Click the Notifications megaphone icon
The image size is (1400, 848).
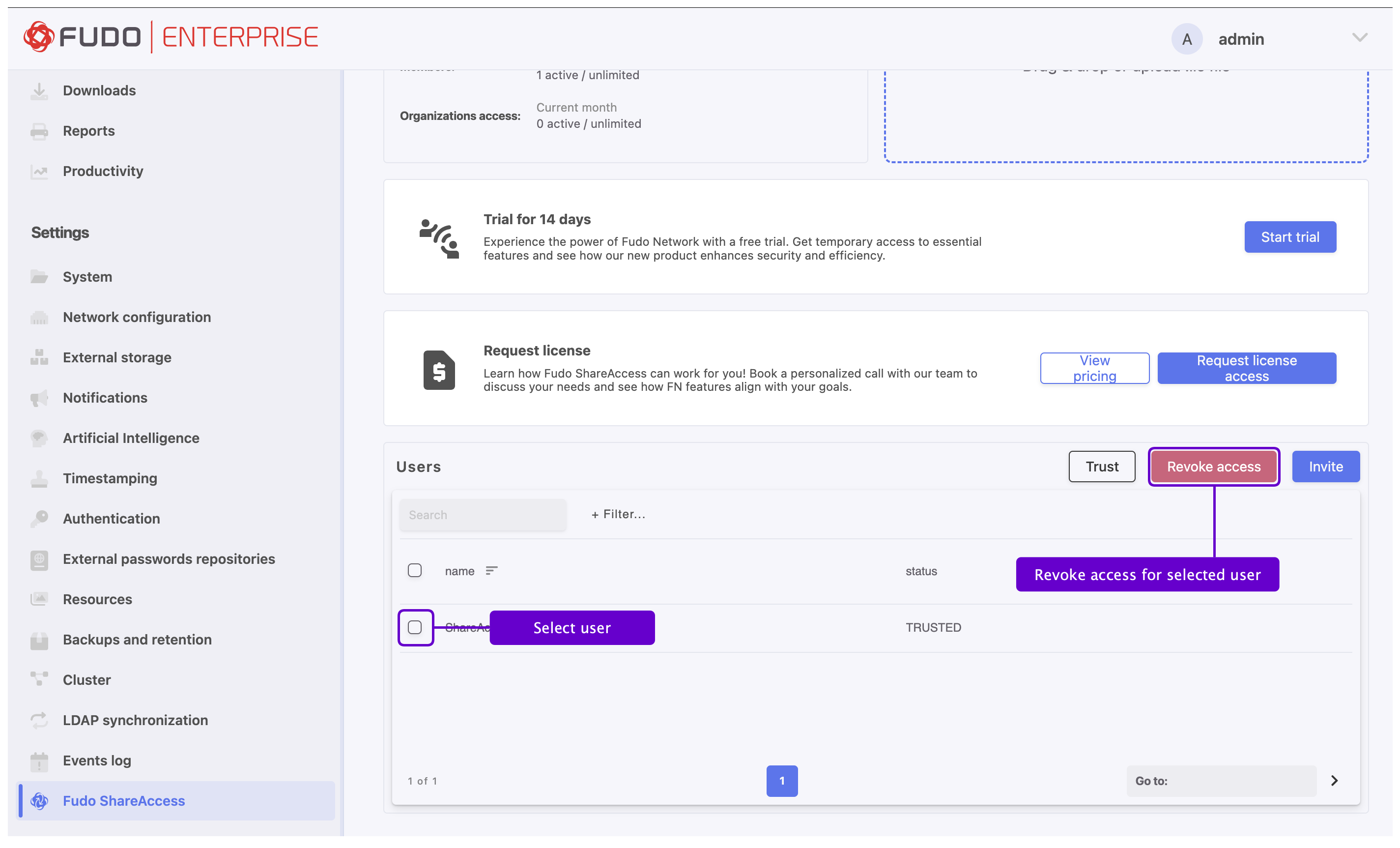point(39,398)
